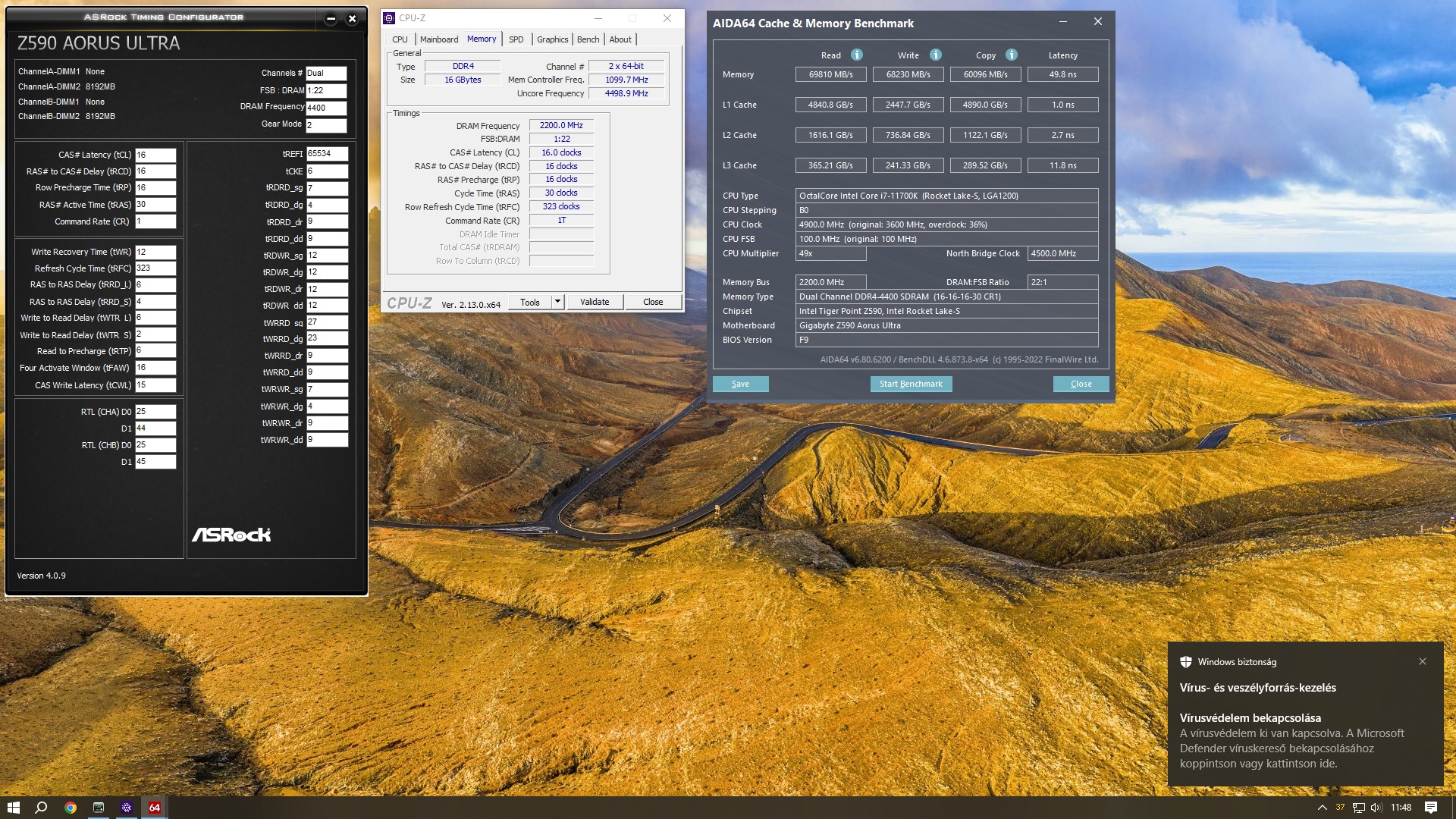Viewport: 1456px width, 819px height.
Task: Switch to CPU-Z taskbar icon
Action: [x=127, y=808]
